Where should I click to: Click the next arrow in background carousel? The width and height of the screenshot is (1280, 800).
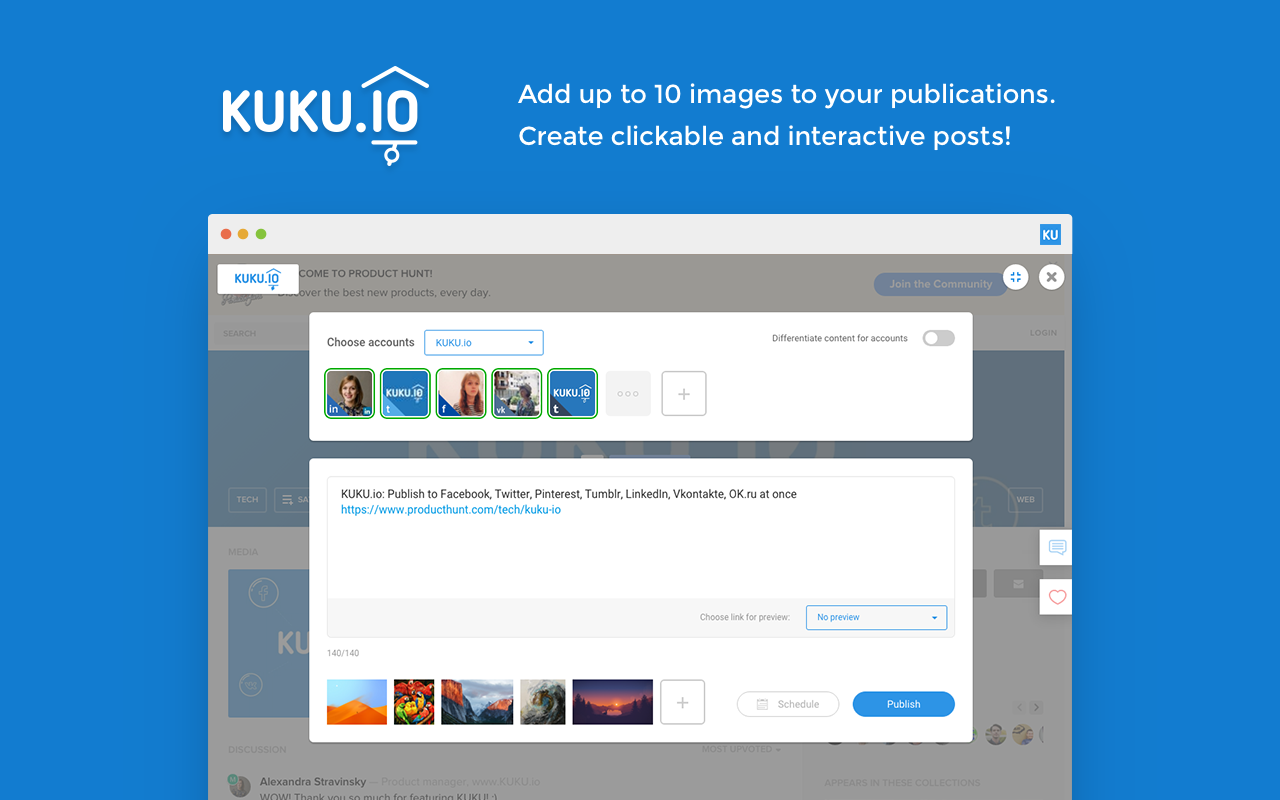1037,707
